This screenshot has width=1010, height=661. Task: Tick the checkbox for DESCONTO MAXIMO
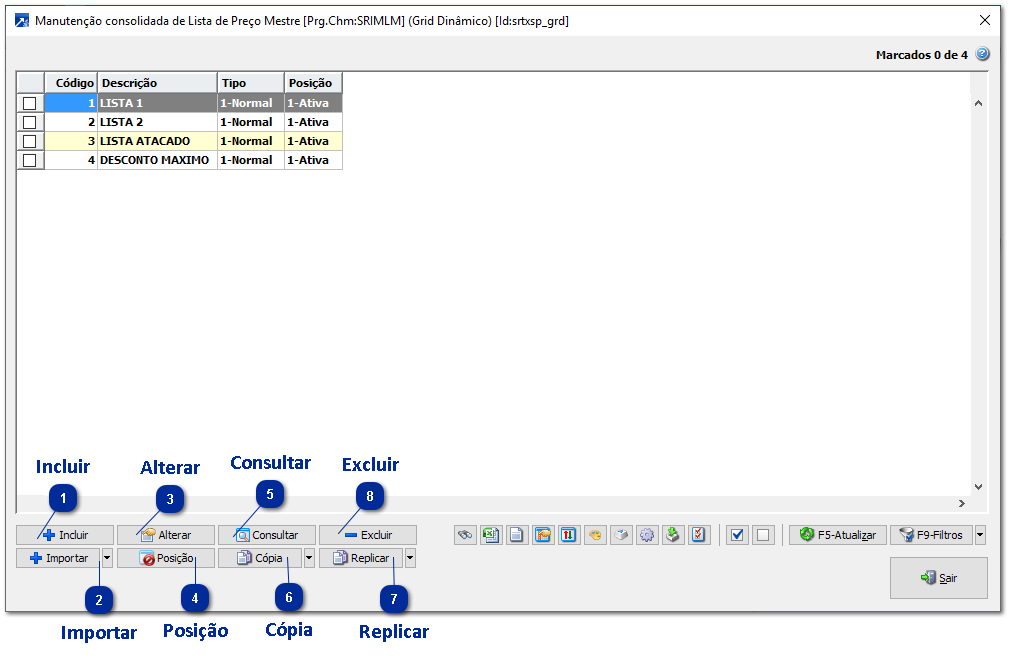point(30,160)
